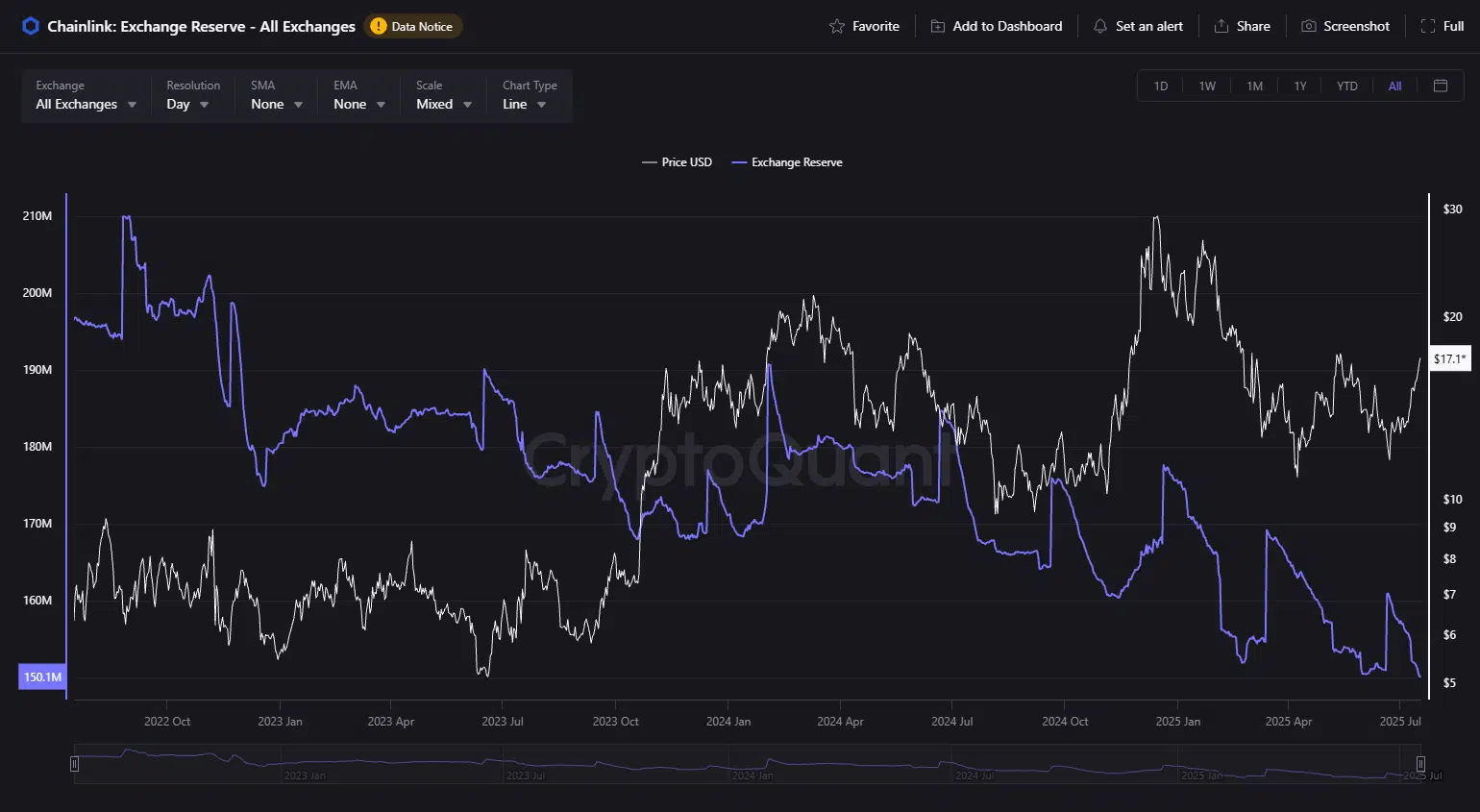1480x812 pixels.
Task: Switch to the 1M time range tab
Action: pyautogui.click(x=1254, y=86)
